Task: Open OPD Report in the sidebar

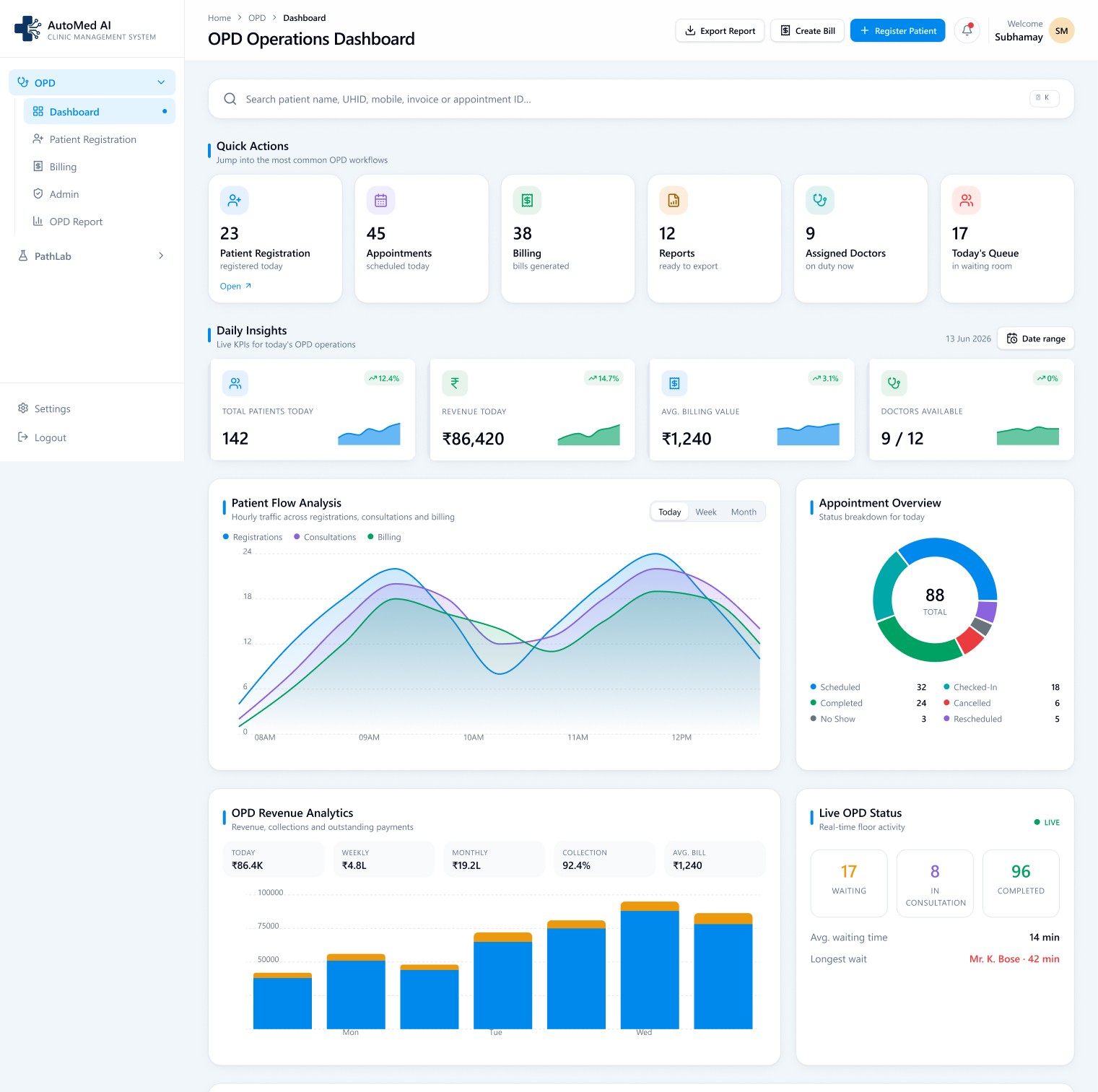Action: click(x=100, y=222)
